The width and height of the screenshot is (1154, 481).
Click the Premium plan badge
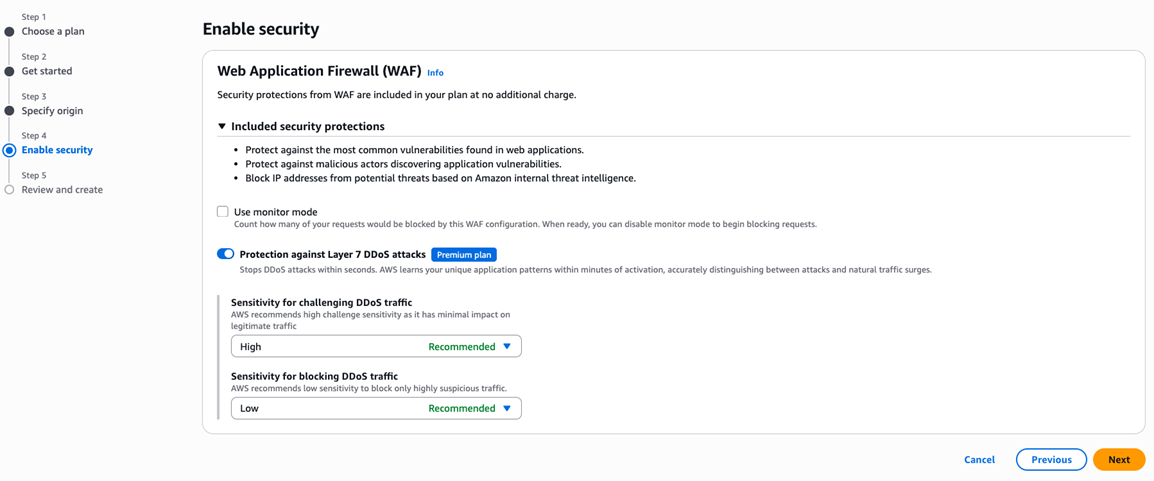coord(464,255)
